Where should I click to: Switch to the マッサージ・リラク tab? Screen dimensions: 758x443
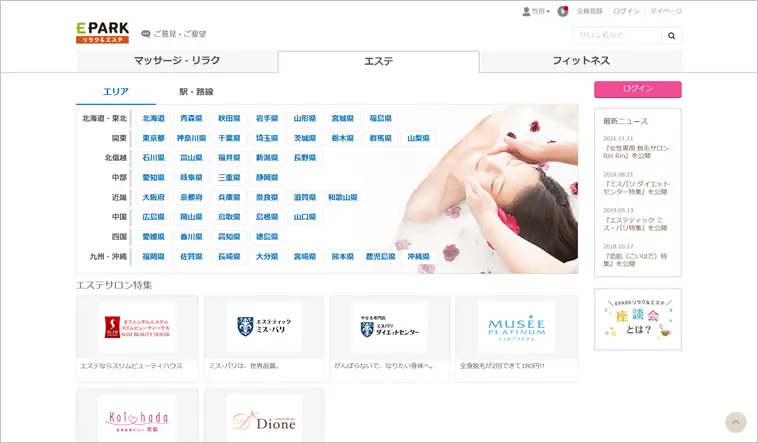[x=177, y=61]
